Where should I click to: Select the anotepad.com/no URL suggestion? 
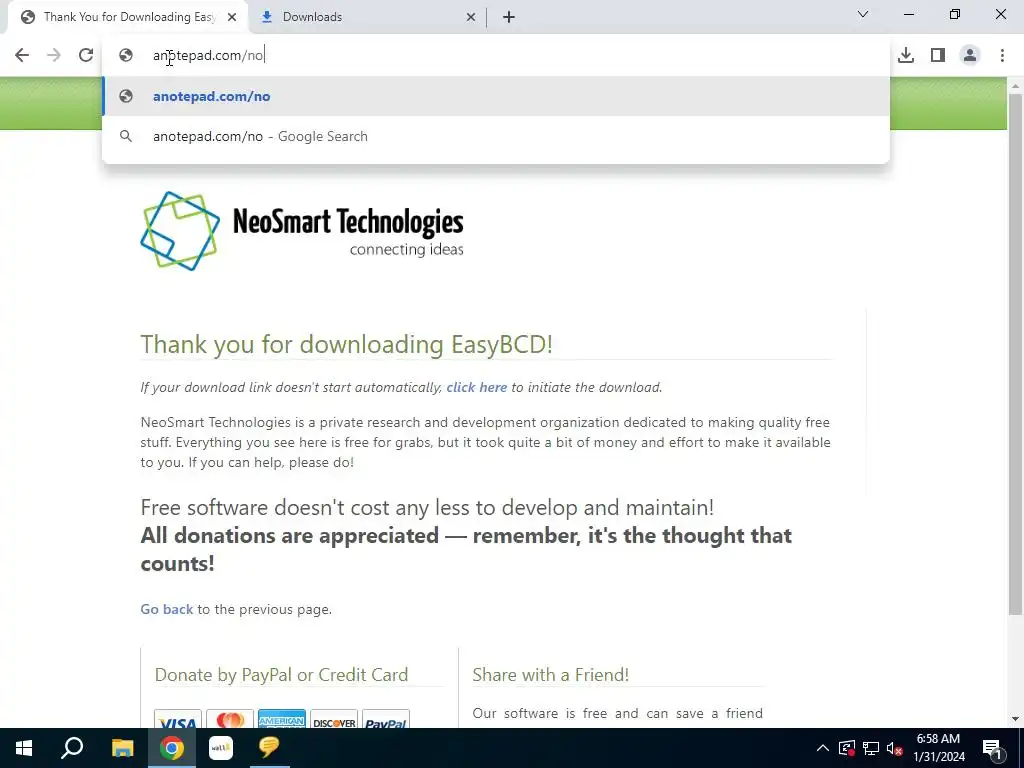click(x=496, y=96)
